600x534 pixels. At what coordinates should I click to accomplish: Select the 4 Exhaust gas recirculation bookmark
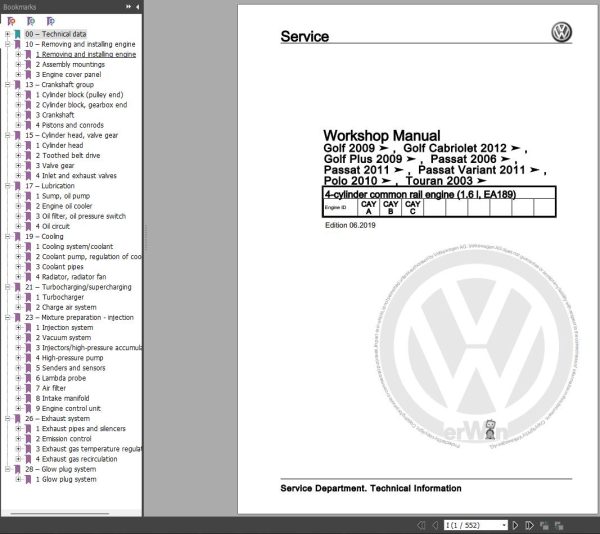pyautogui.click(x=77, y=459)
